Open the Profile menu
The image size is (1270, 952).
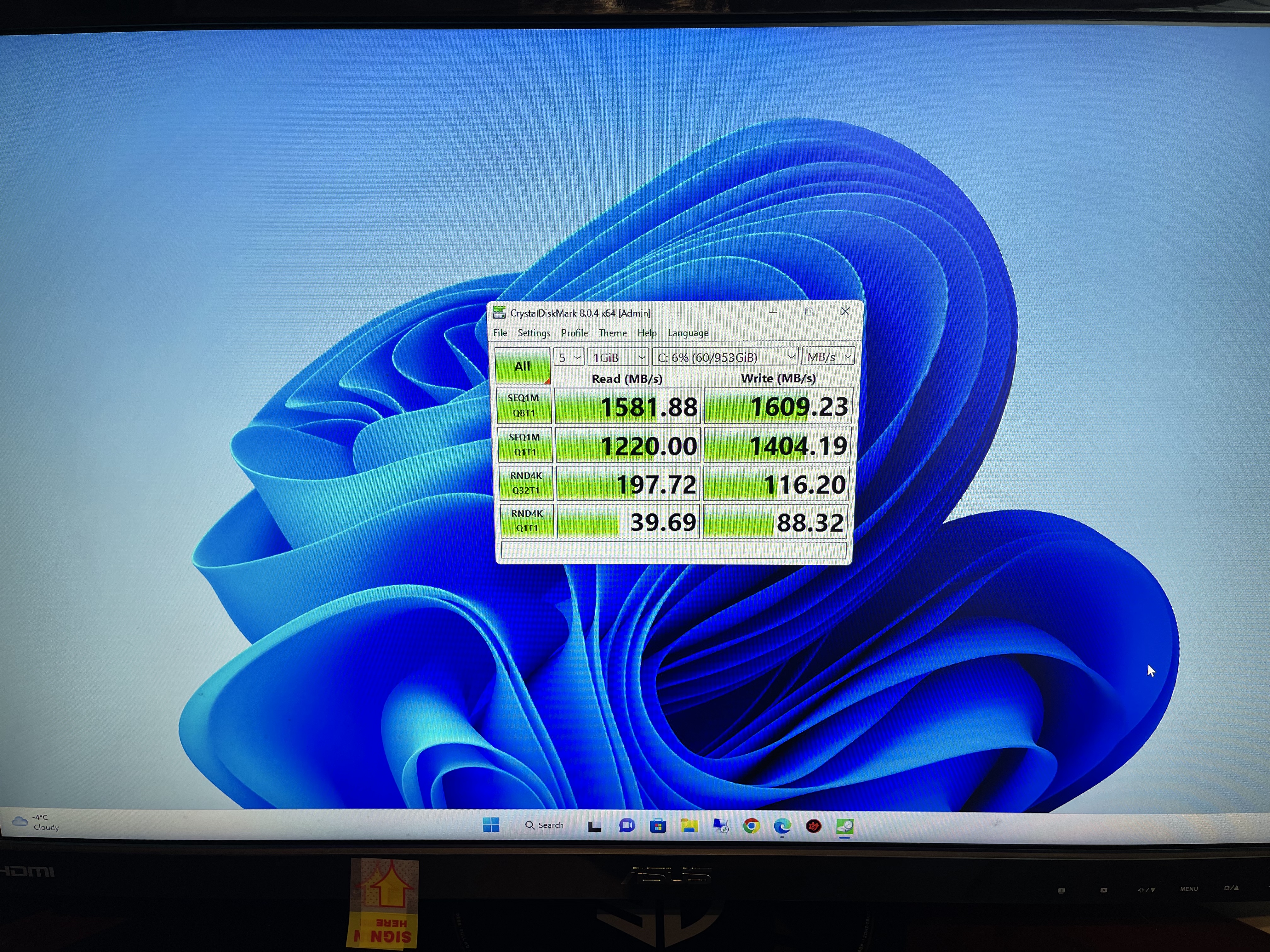575,333
